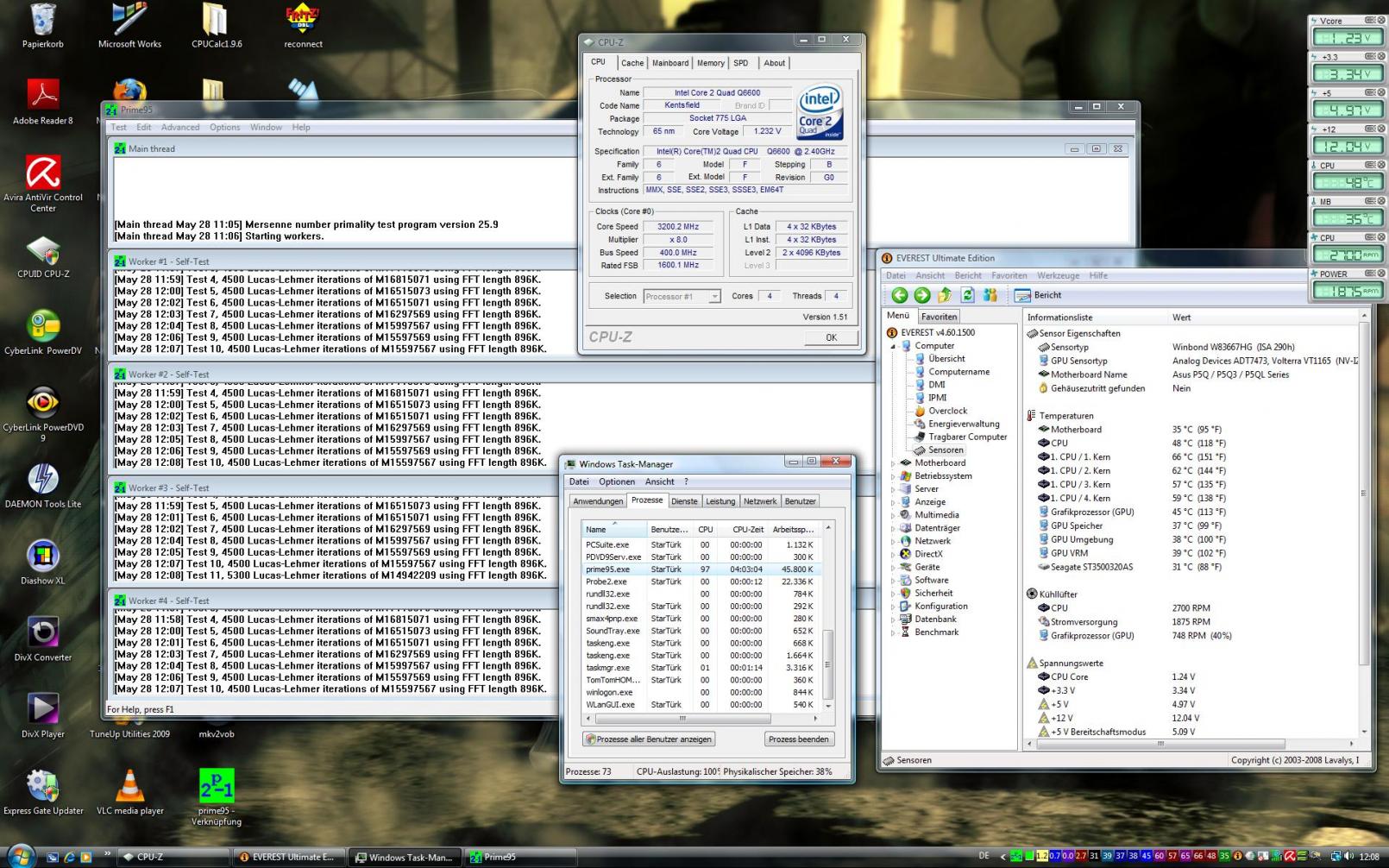Select the DivX Player desktop icon
Screen dimensions: 1389x868
pyautogui.click(x=43, y=716)
